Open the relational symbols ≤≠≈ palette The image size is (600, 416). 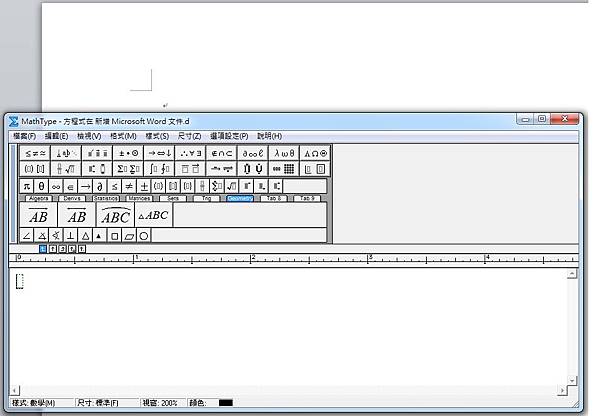(35, 153)
